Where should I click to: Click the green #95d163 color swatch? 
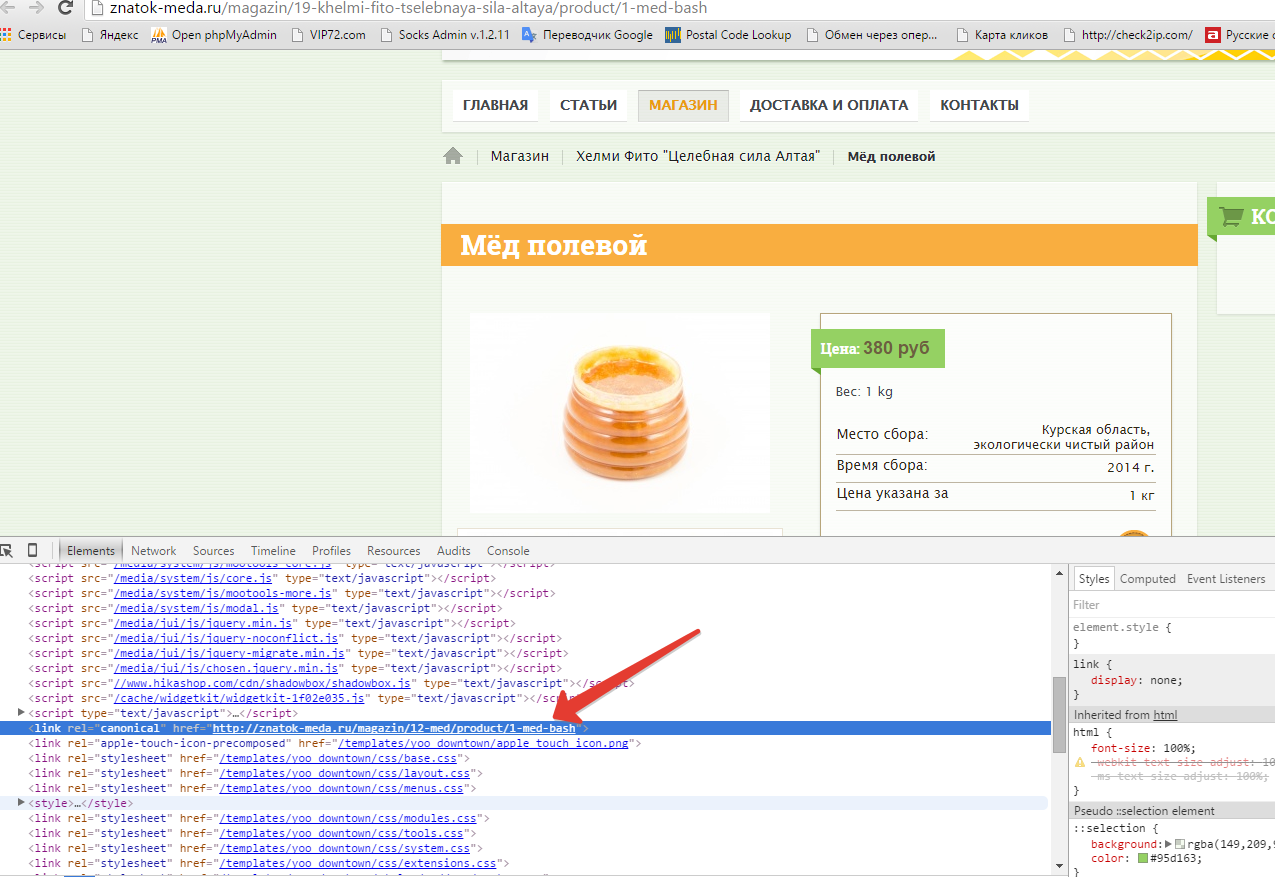1143,858
